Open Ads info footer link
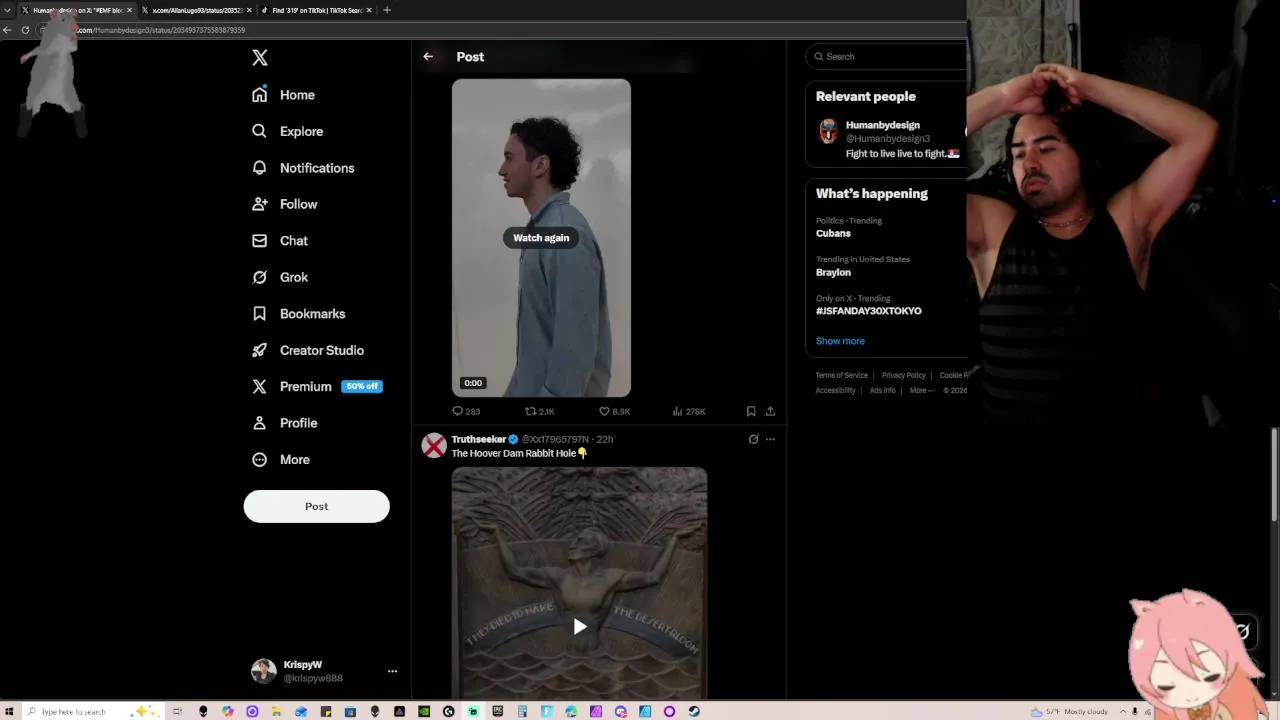This screenshot has width=1280, height=720. [x=882, y=390]
